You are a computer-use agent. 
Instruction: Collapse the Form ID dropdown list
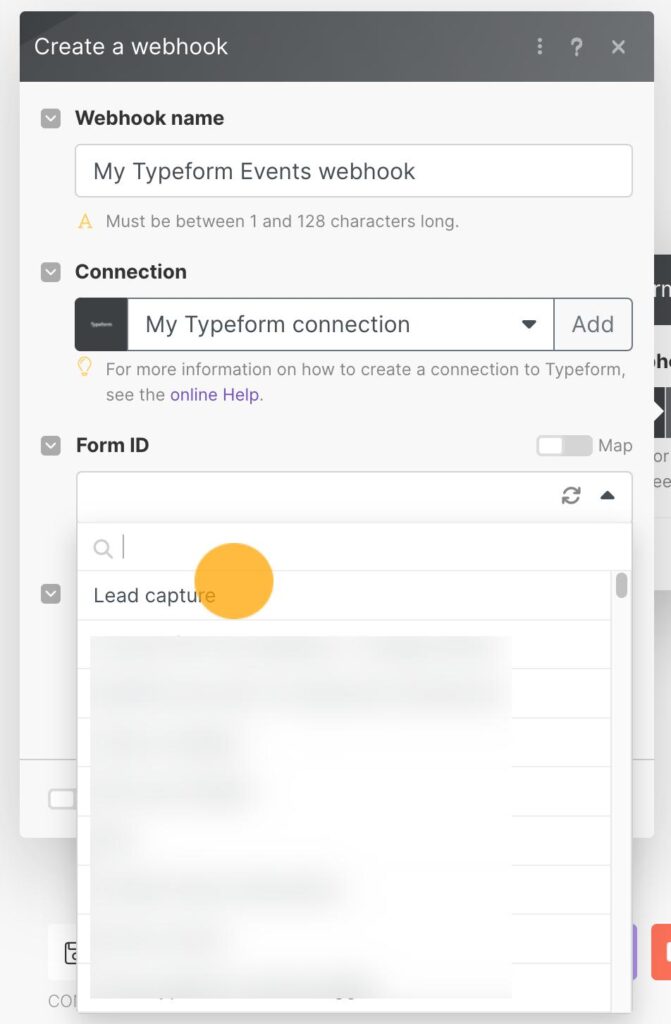click(607, 494)
